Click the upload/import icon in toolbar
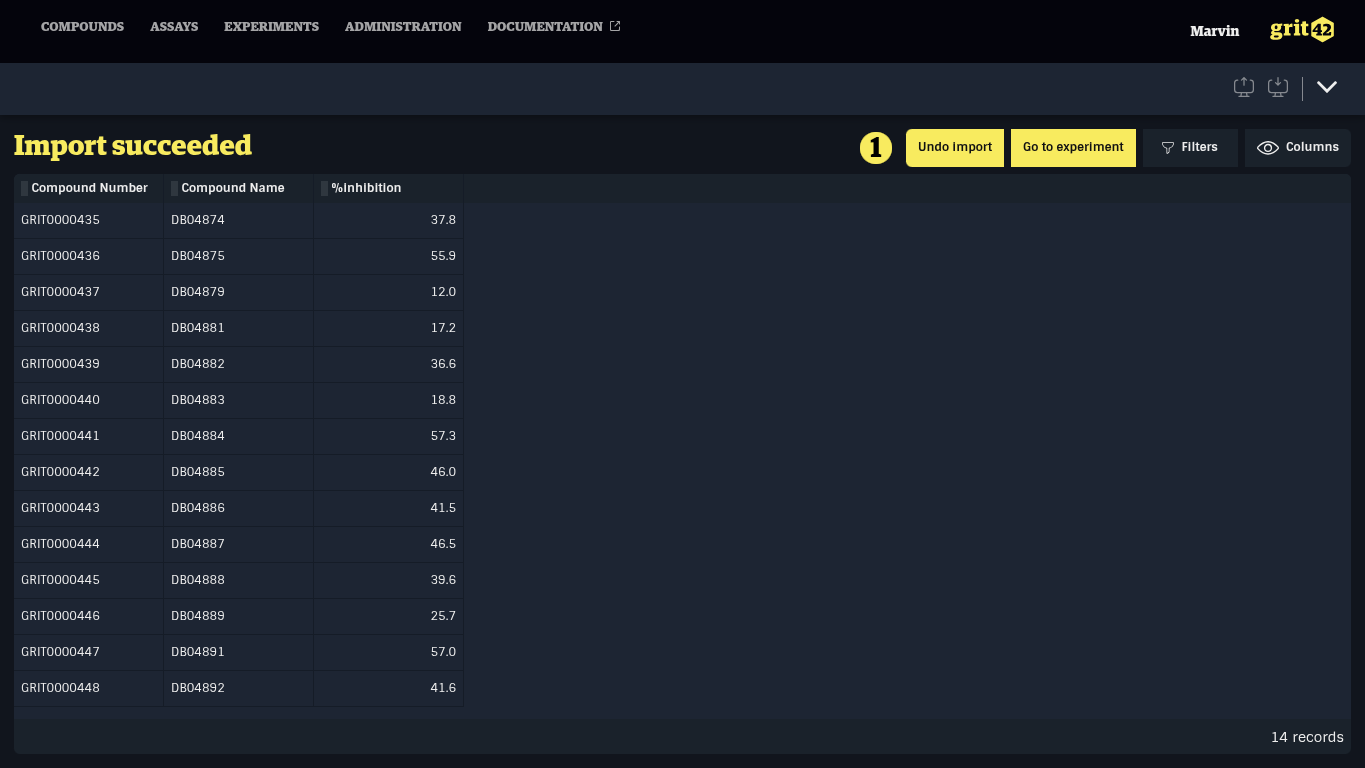Image resolution: width=1365 pixels, height=768 pixels. pos(1244,88)
